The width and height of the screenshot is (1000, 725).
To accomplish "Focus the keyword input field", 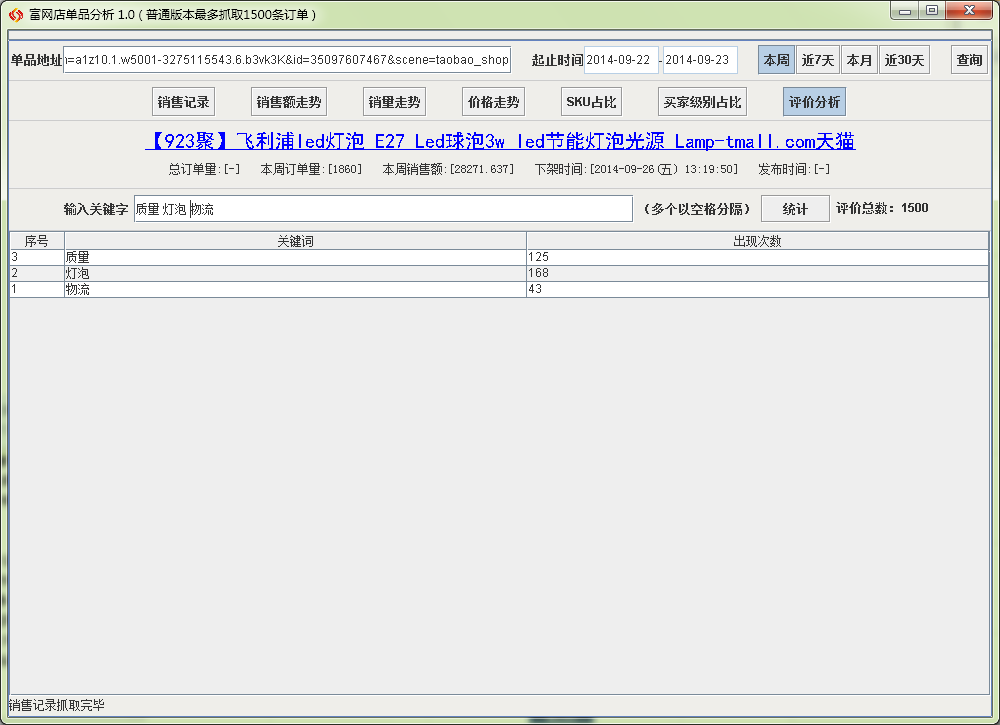I will (x=383, y=209).
